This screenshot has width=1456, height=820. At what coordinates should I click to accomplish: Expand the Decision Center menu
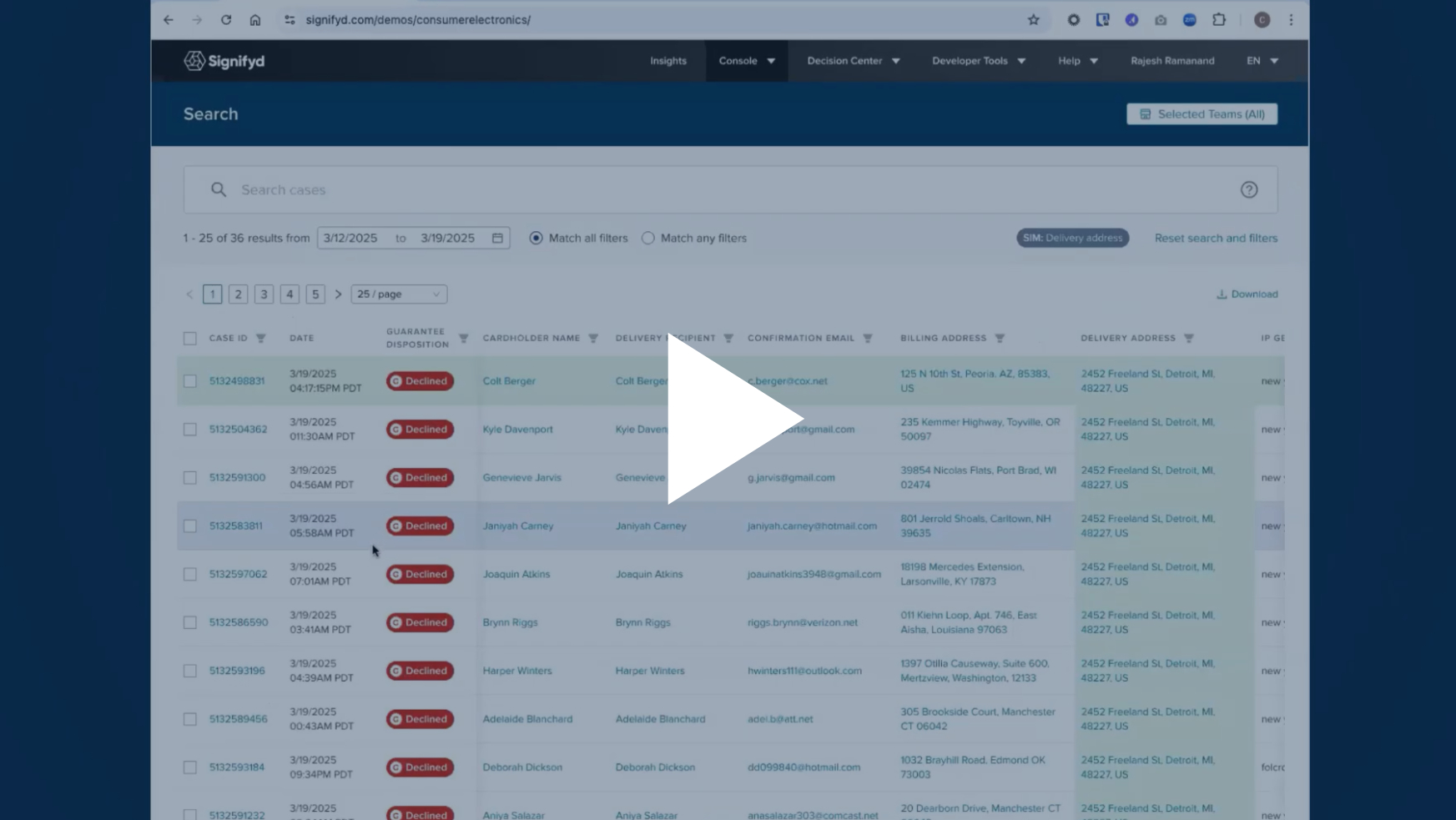[x=853, y=61]
